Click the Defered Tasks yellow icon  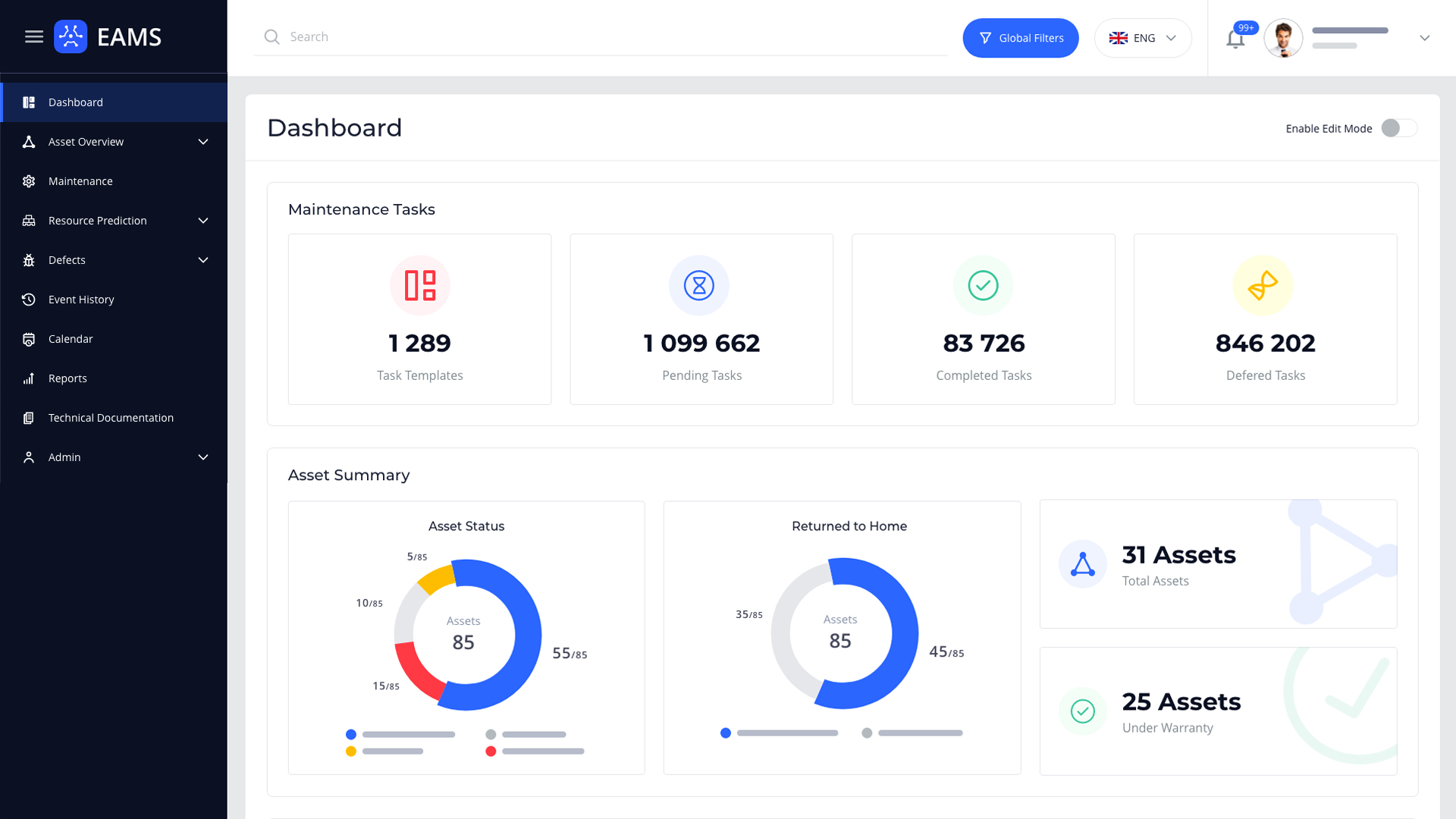[1263, 286]
